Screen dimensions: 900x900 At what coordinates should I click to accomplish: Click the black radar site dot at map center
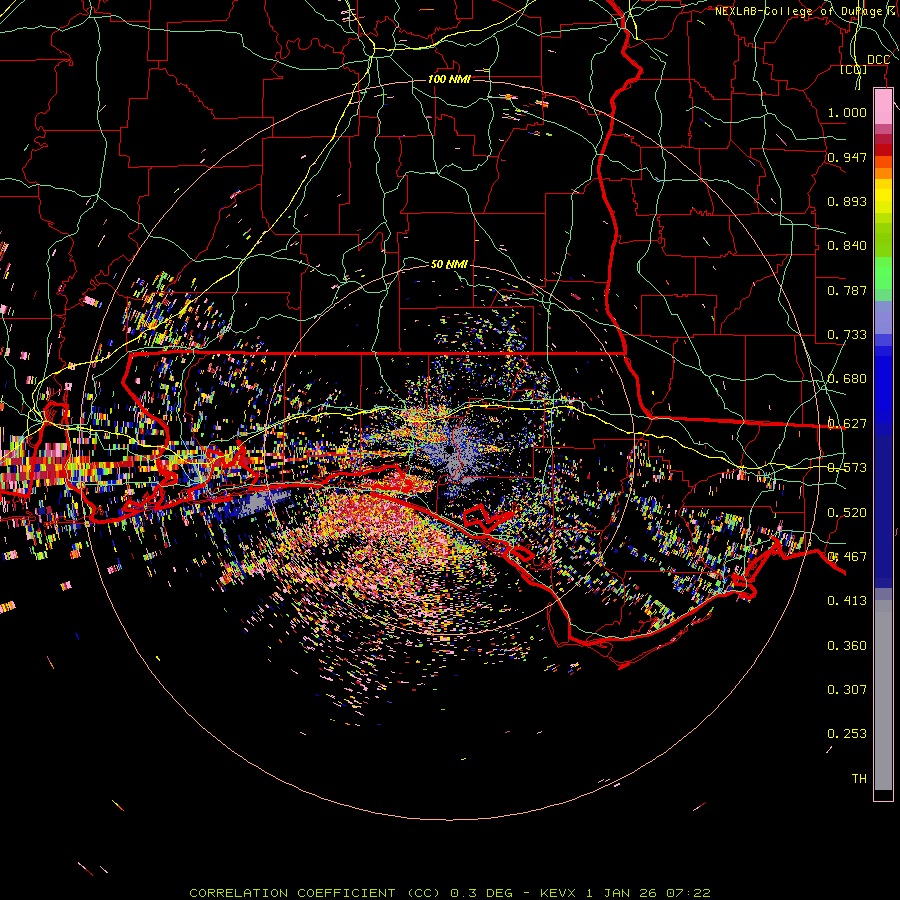pyautogui.click(x=449, y=449)
